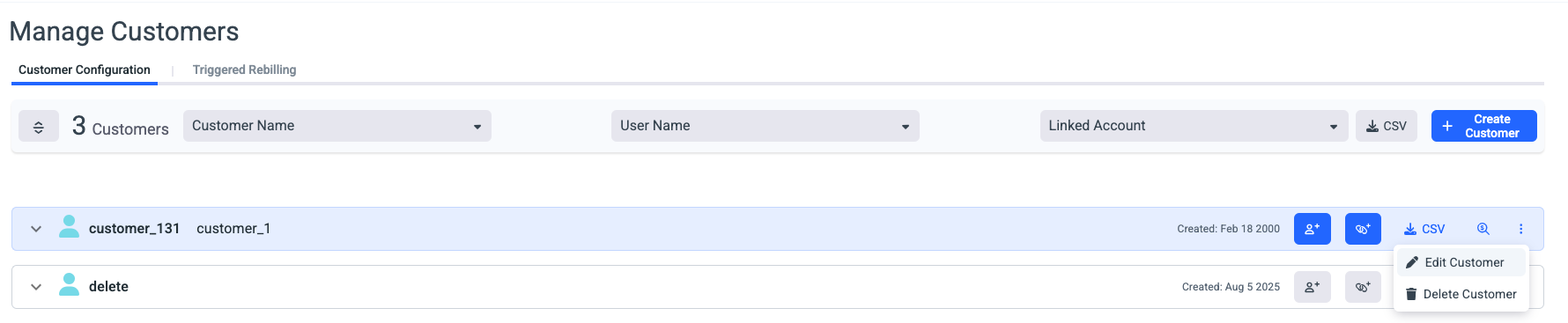Image resolution: width=1568 pixels, height=323 pixels.
Task: Click link account icon for delete customer
Action: click(x=1363, y=287)
